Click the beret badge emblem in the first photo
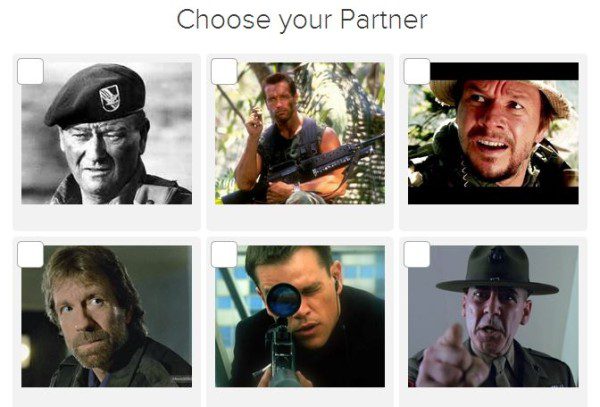Image resolution: width=600 pixels, height=407 pixels. (x=110, y=98)
